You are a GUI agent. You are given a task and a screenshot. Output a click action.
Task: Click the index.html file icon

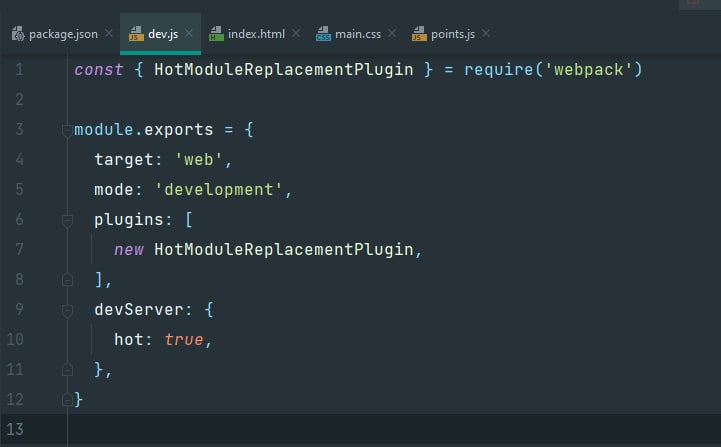click(216, 34)
